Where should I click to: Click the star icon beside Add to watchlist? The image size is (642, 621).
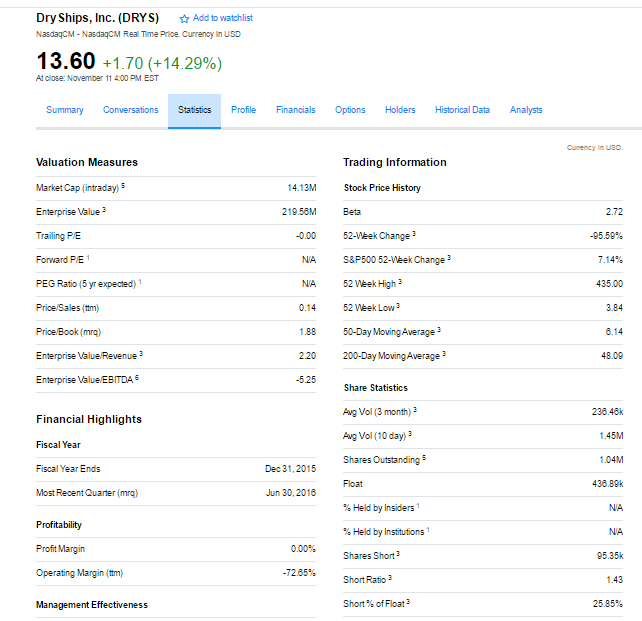point(184,19)
